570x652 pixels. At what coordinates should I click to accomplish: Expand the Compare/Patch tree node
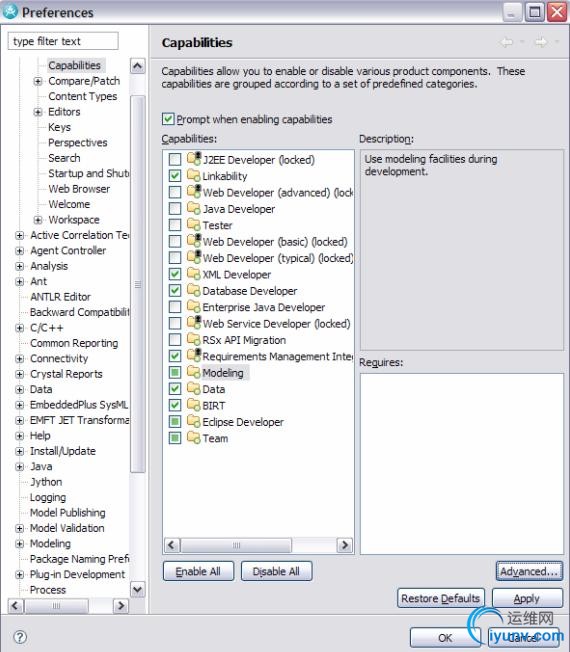[38, 81]
